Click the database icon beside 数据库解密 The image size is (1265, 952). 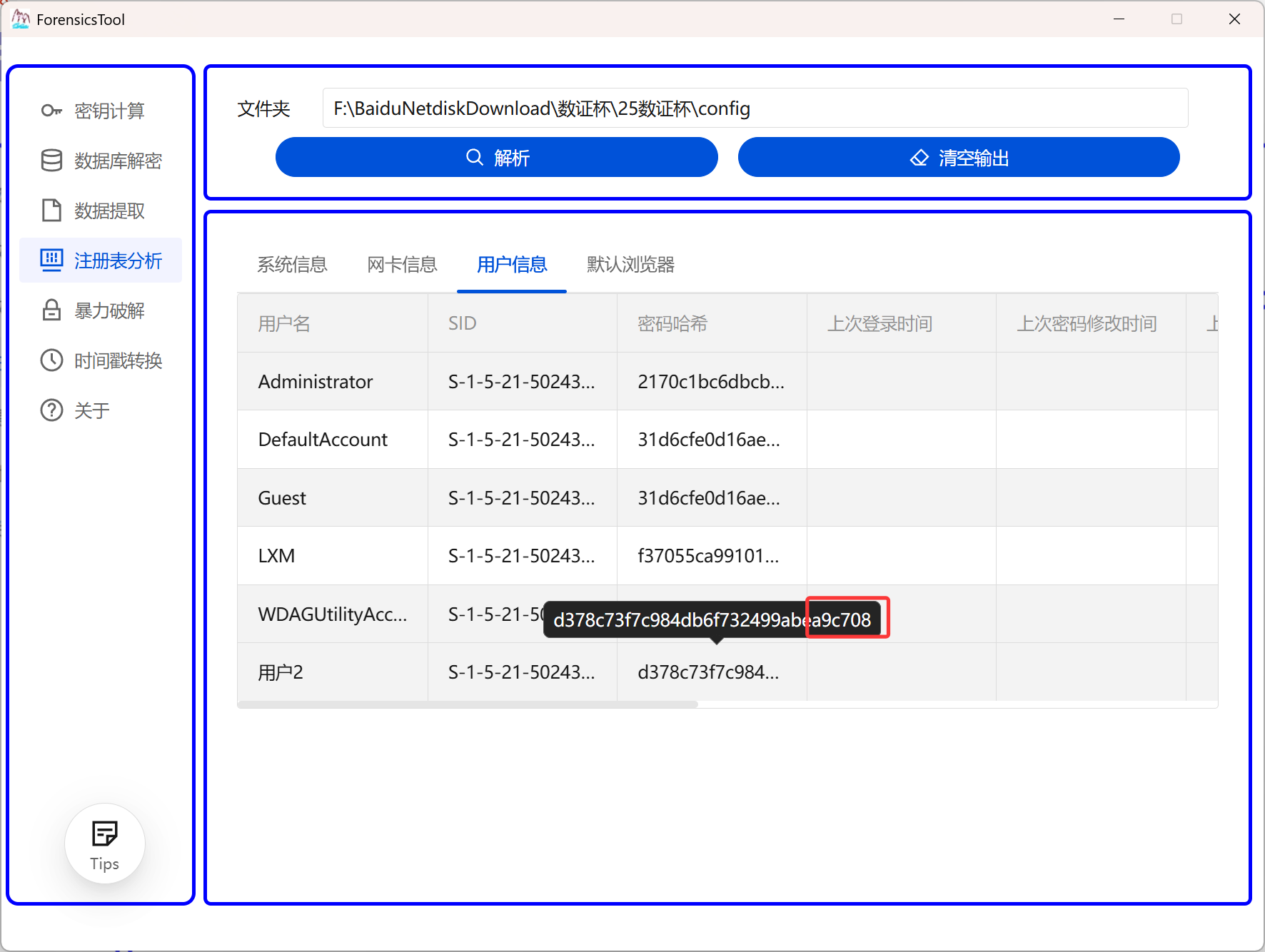click(x=51, y=161)
